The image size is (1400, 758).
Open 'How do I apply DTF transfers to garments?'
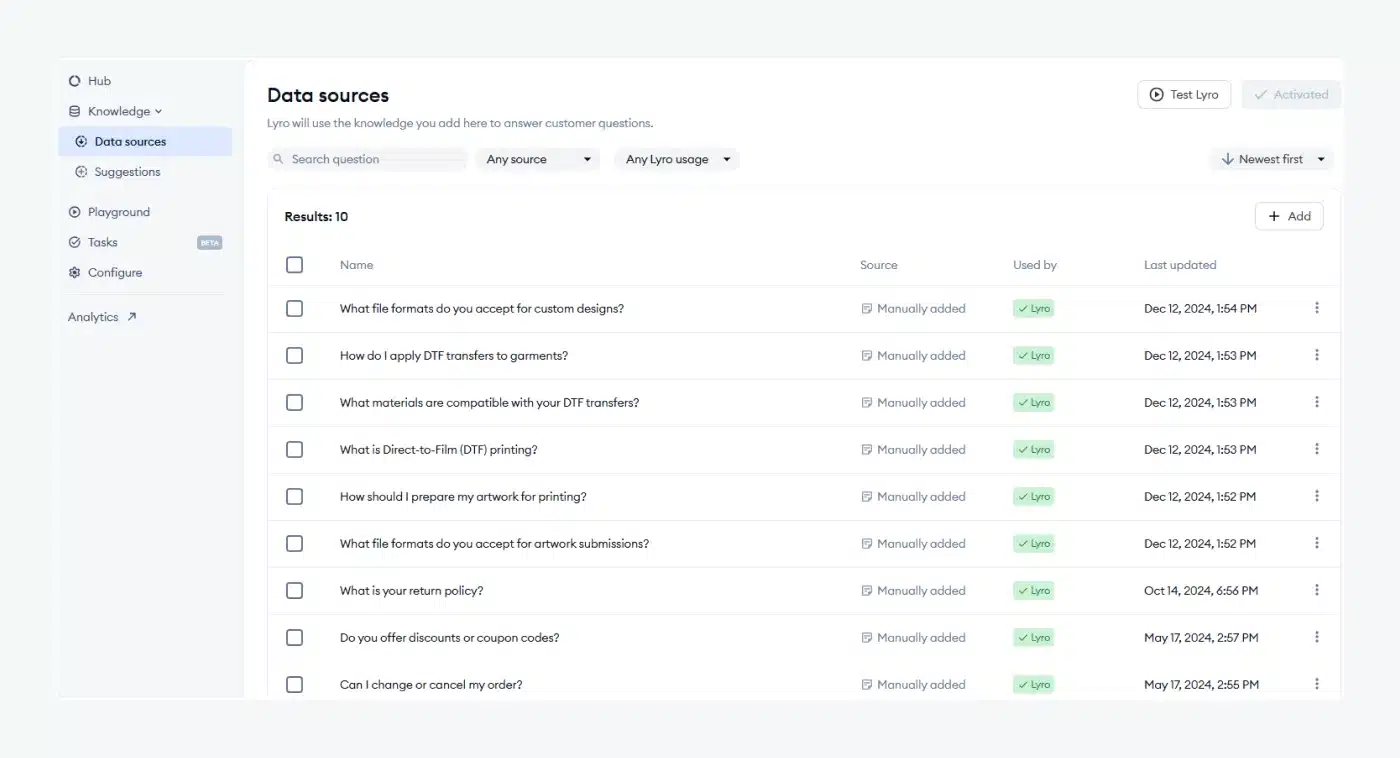454,356
